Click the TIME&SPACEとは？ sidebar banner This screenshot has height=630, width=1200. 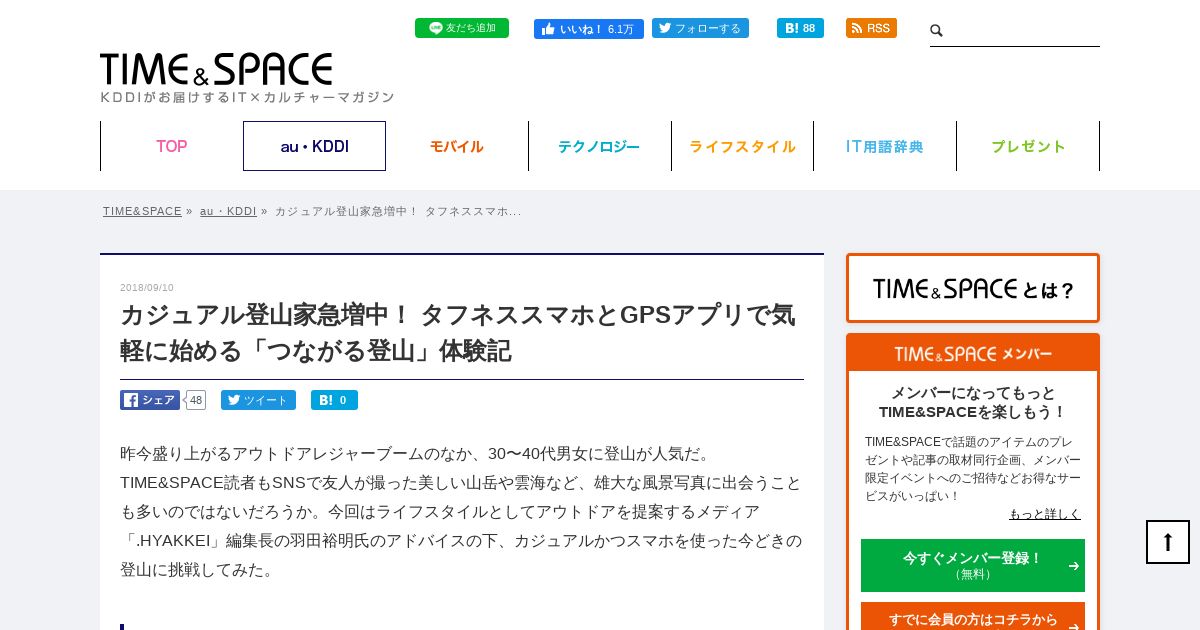click(x=973, y=288)
